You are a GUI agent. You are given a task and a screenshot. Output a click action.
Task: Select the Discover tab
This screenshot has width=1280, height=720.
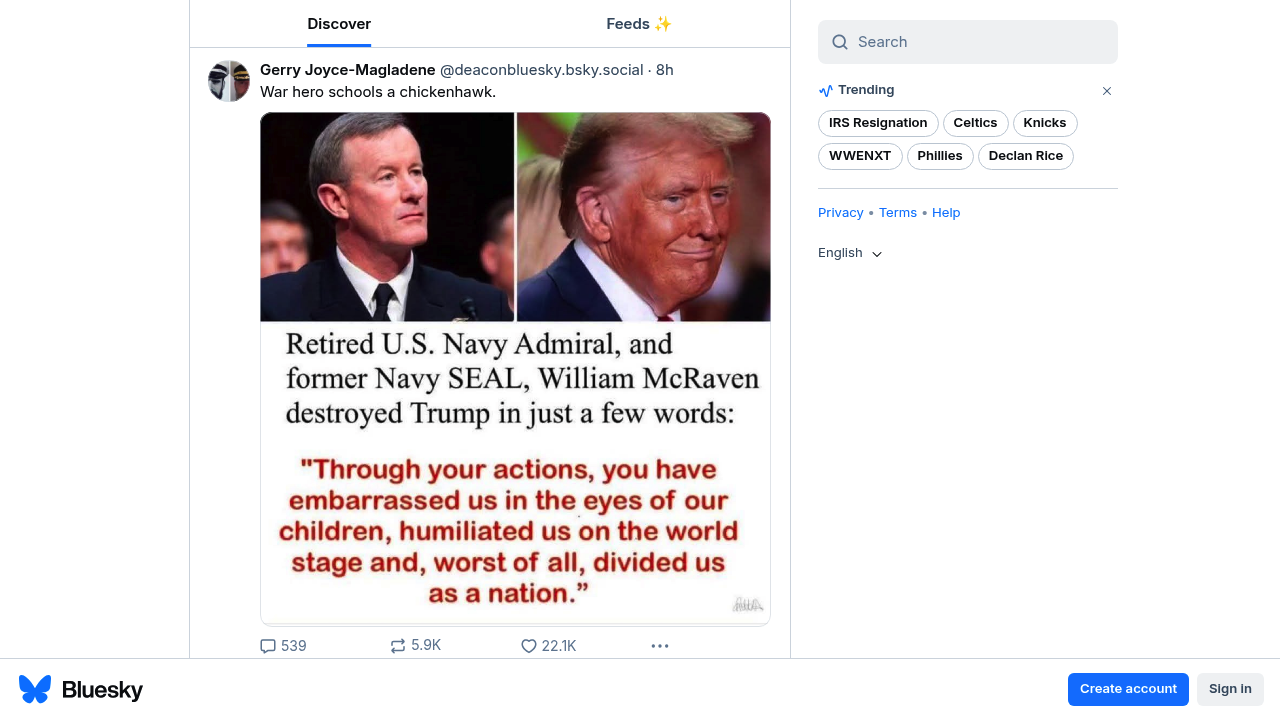pos(339,24)
